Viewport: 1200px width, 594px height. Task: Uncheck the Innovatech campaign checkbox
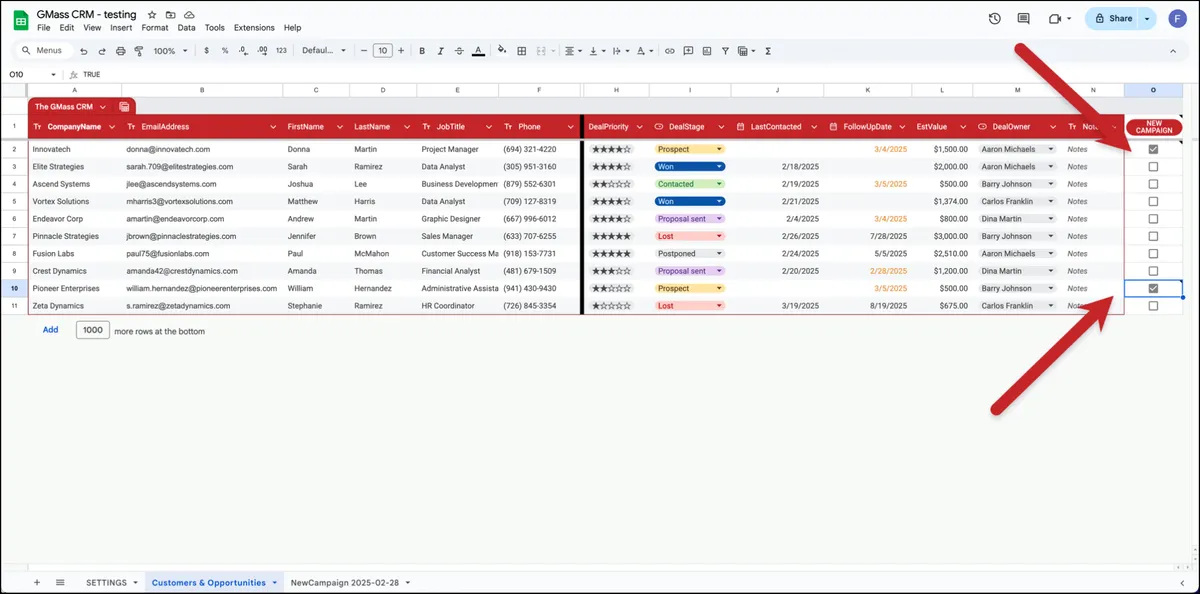pos(1153,149)
